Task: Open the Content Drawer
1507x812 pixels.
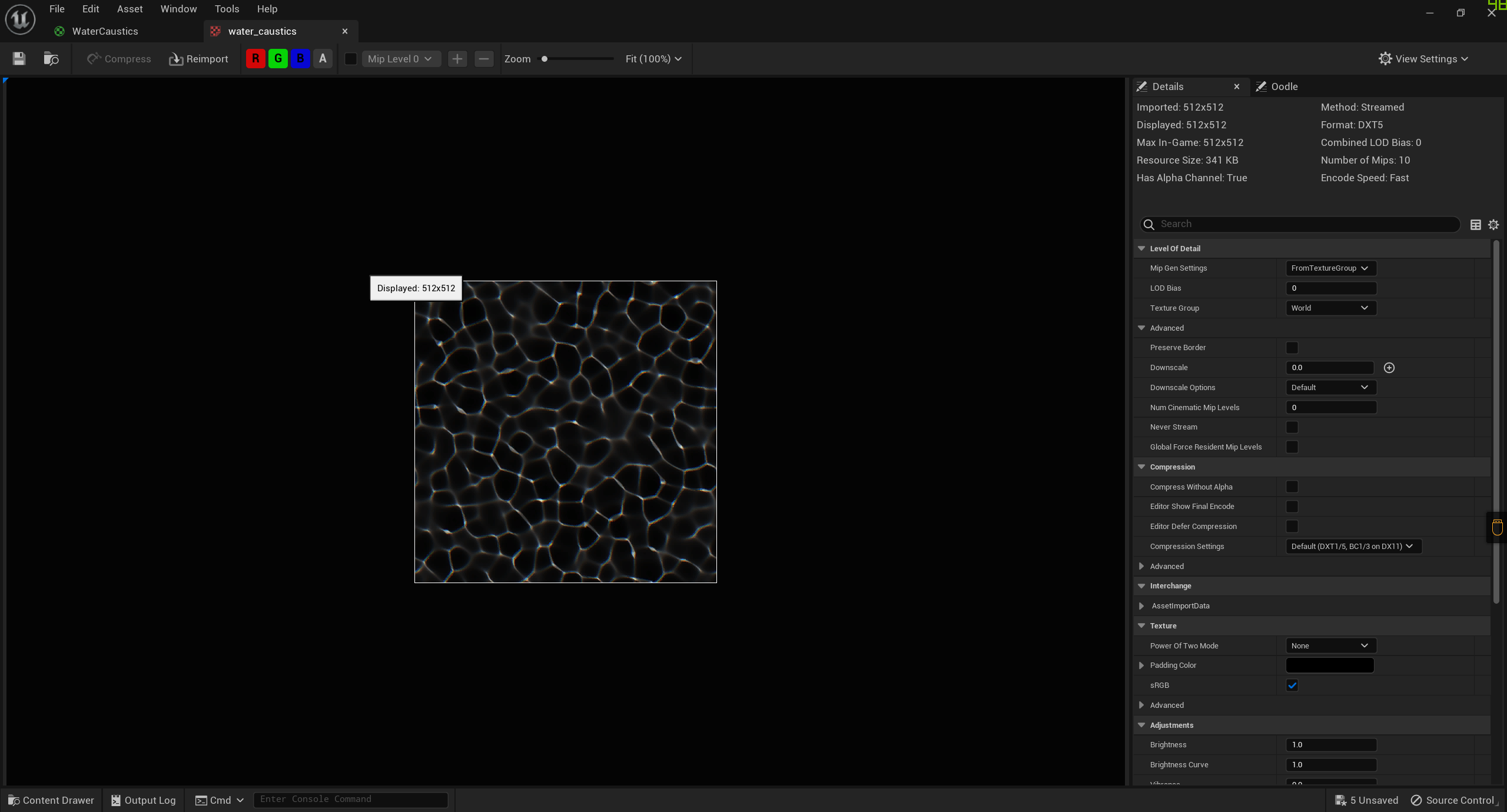Action: coord(51,800)
